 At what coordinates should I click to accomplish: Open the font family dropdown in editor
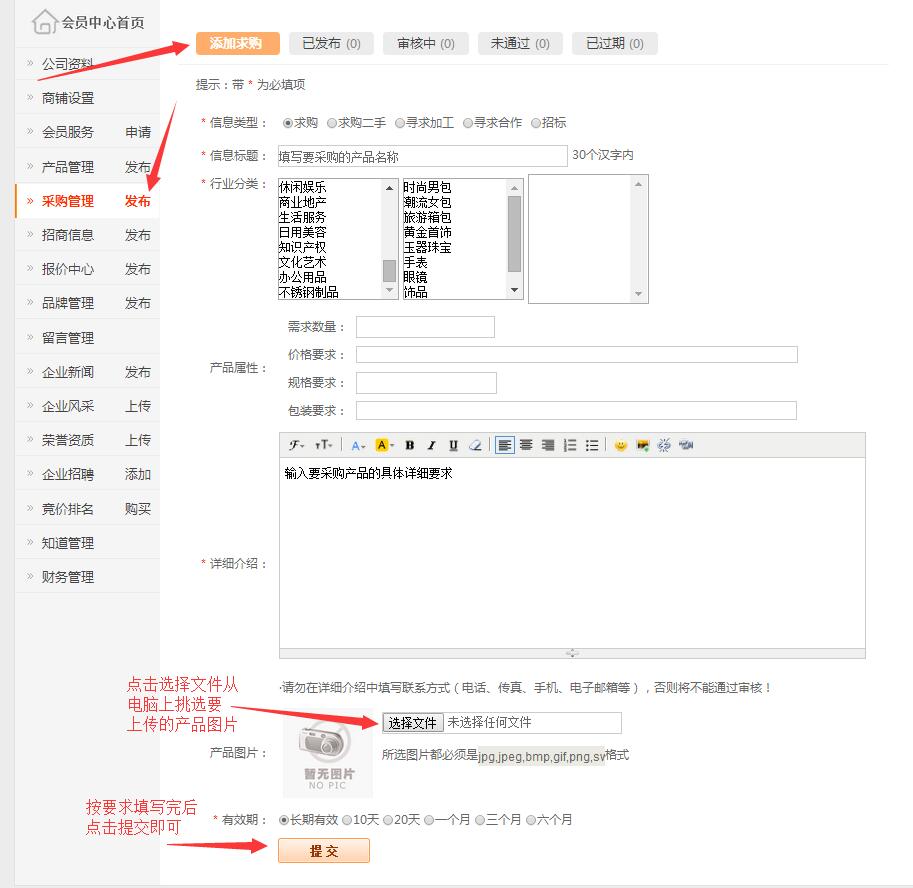click(x=297, y=445)
